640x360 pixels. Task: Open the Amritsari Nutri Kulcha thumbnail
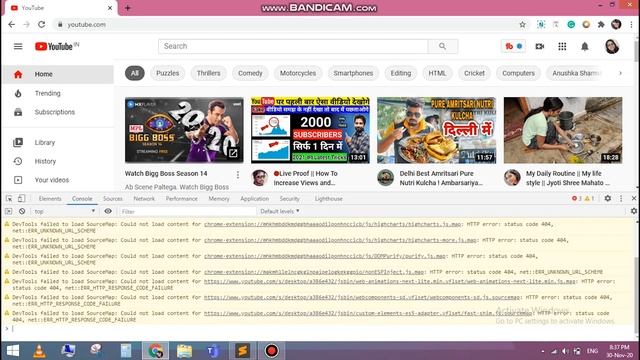click(x=437, y=130)
